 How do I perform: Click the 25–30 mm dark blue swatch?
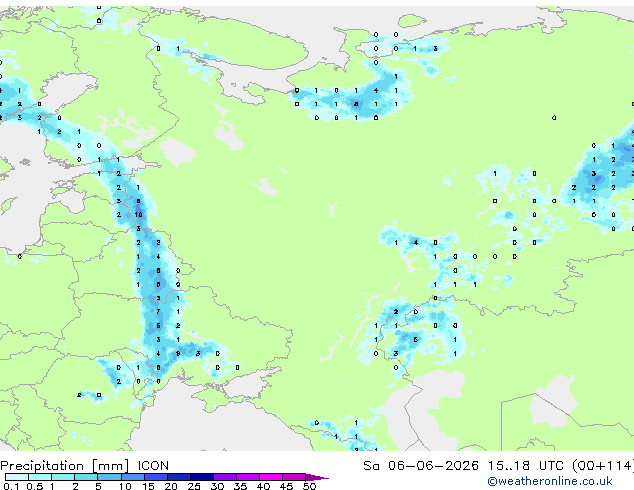point(202,477)
